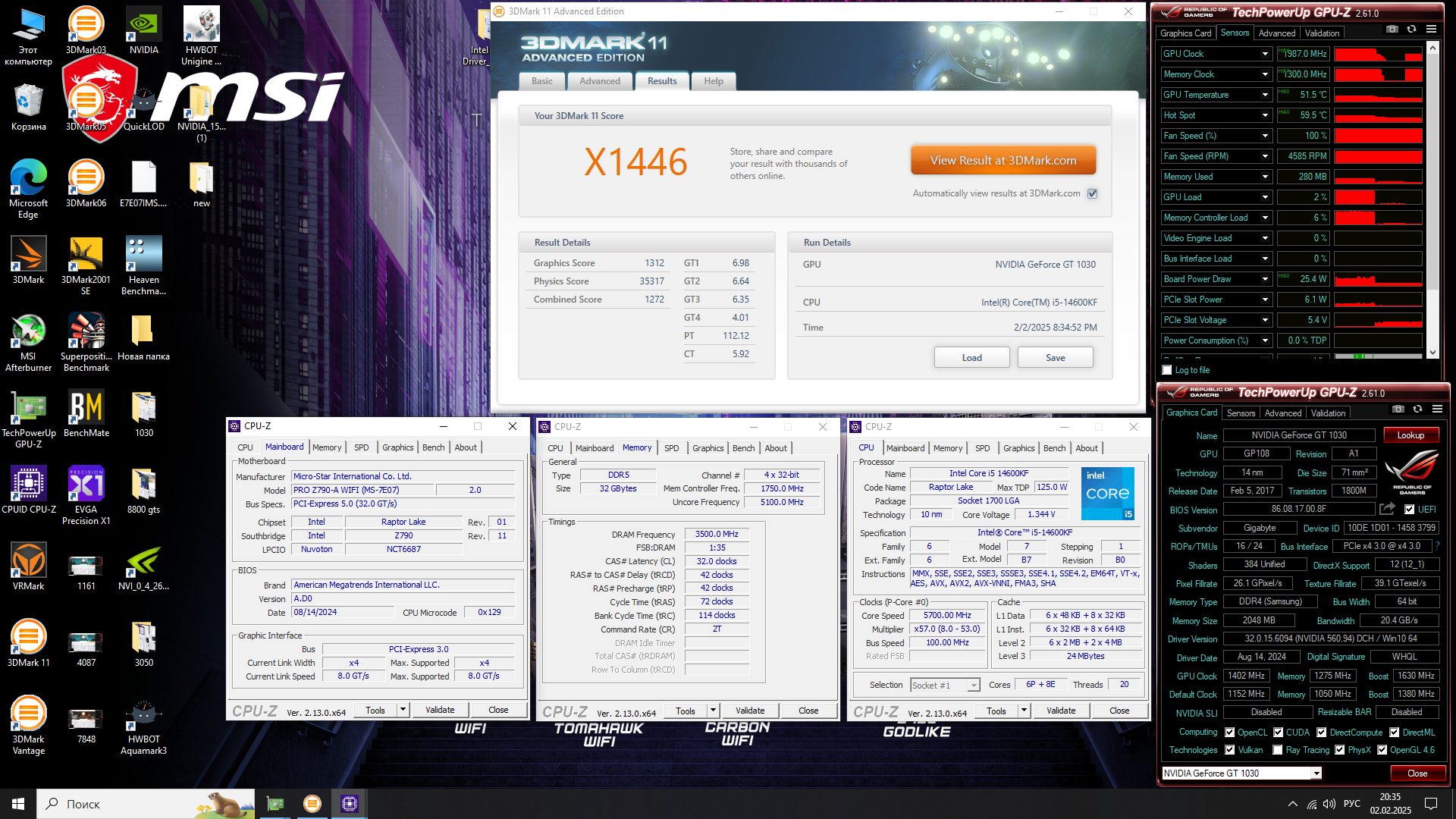Open Tools dropdown arrow in CPU-Z Memory window
Image resolution: width=1456 pixels, height=819 pixels.
pyautogui.click(x=714, y=711)
